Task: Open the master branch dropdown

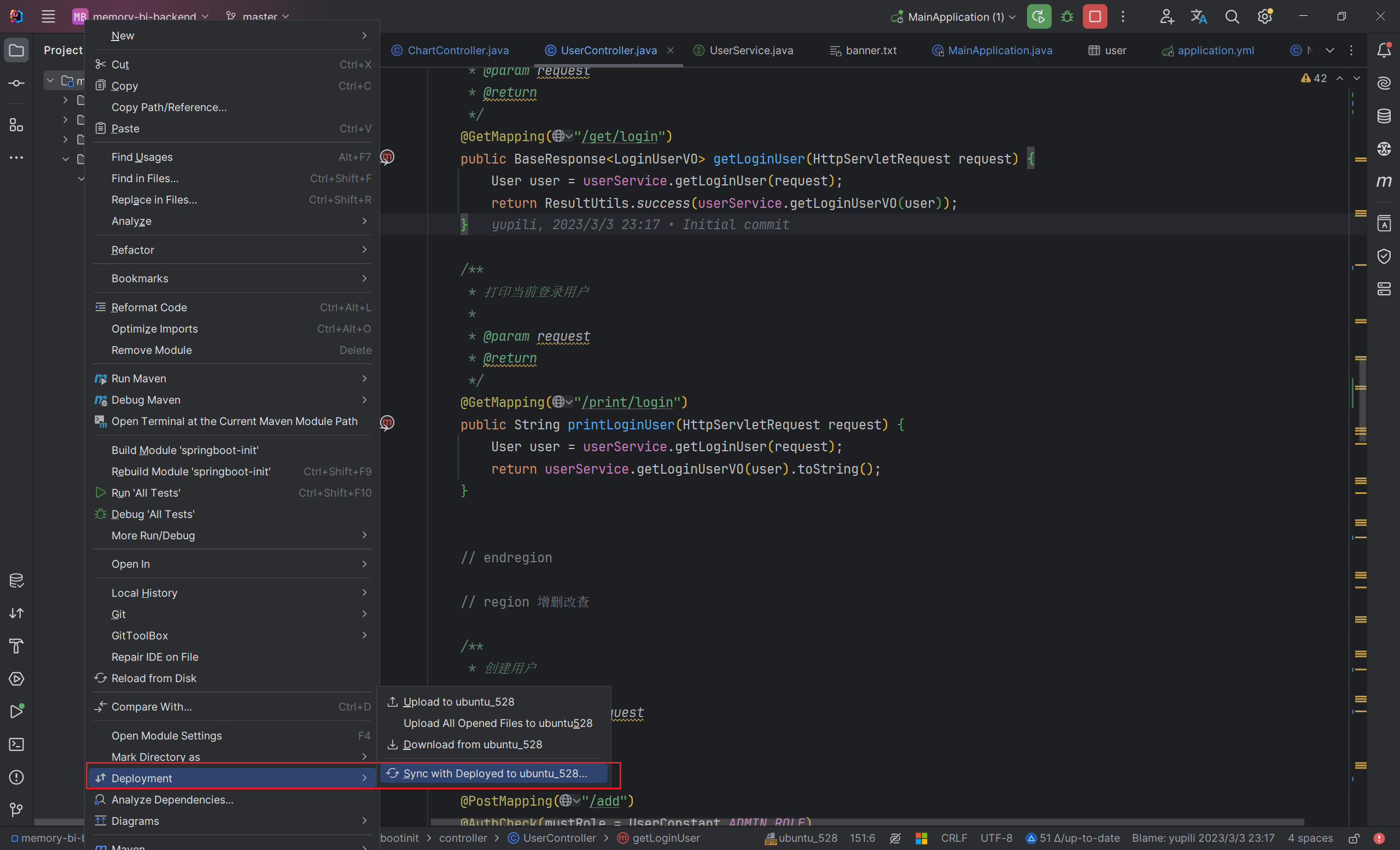Action: tap(258, 17)
